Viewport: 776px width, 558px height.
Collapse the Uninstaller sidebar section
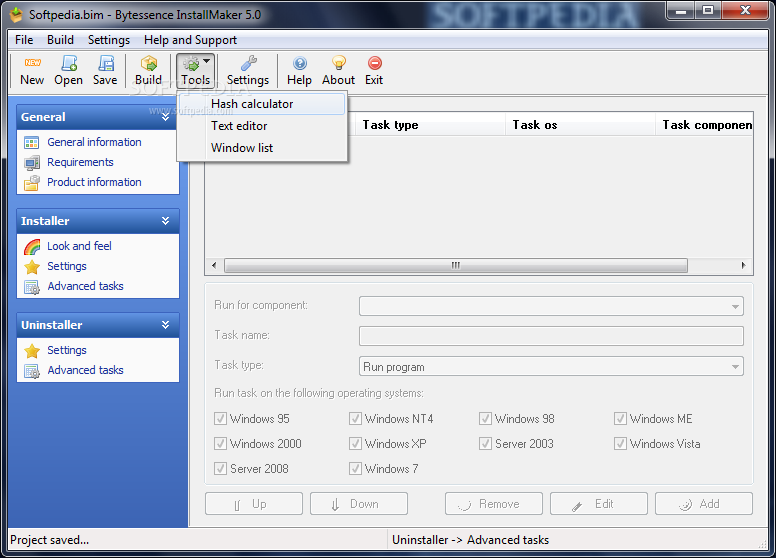point(165,325)
